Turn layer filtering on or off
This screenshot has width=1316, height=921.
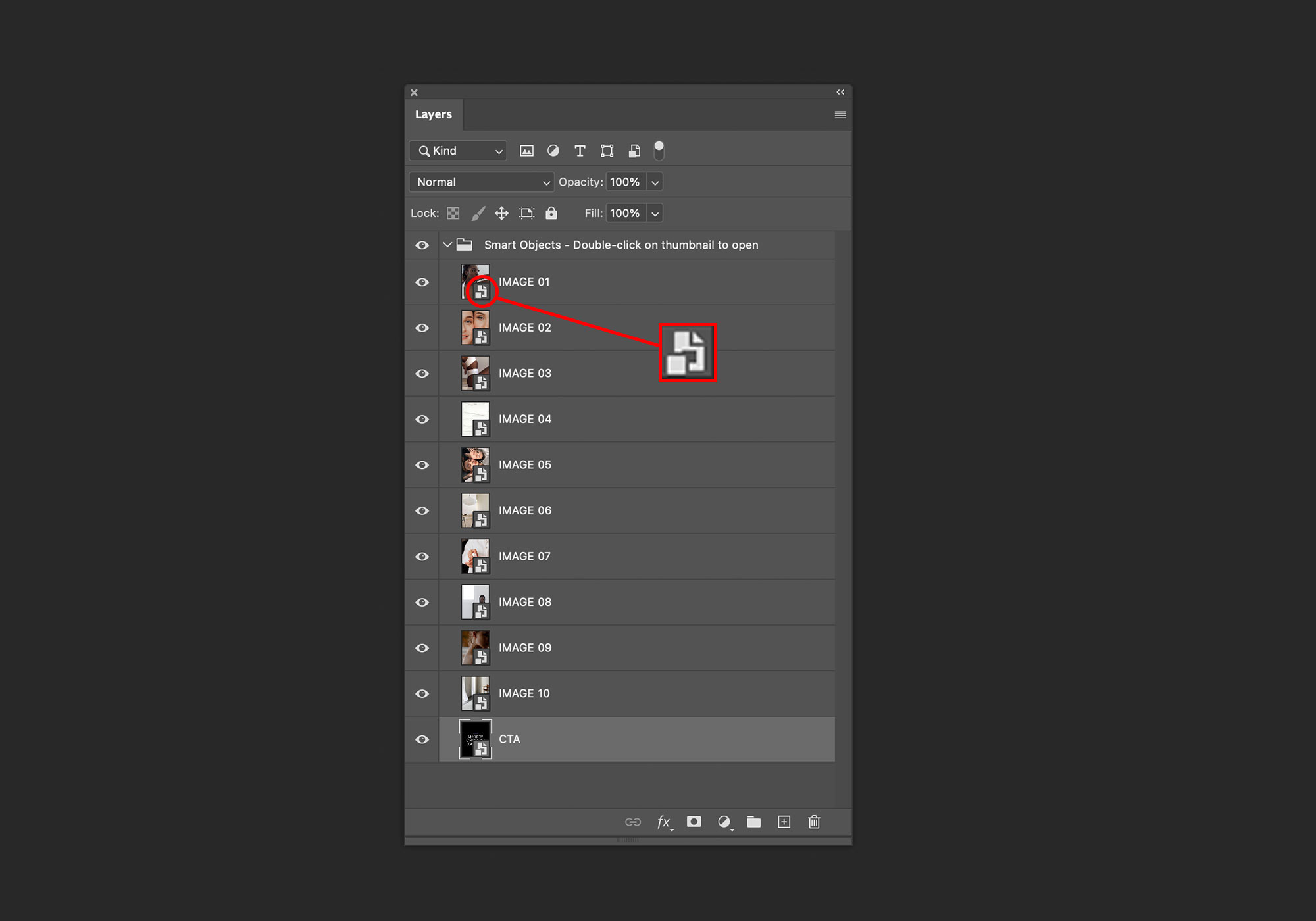[x=659, y=151]
